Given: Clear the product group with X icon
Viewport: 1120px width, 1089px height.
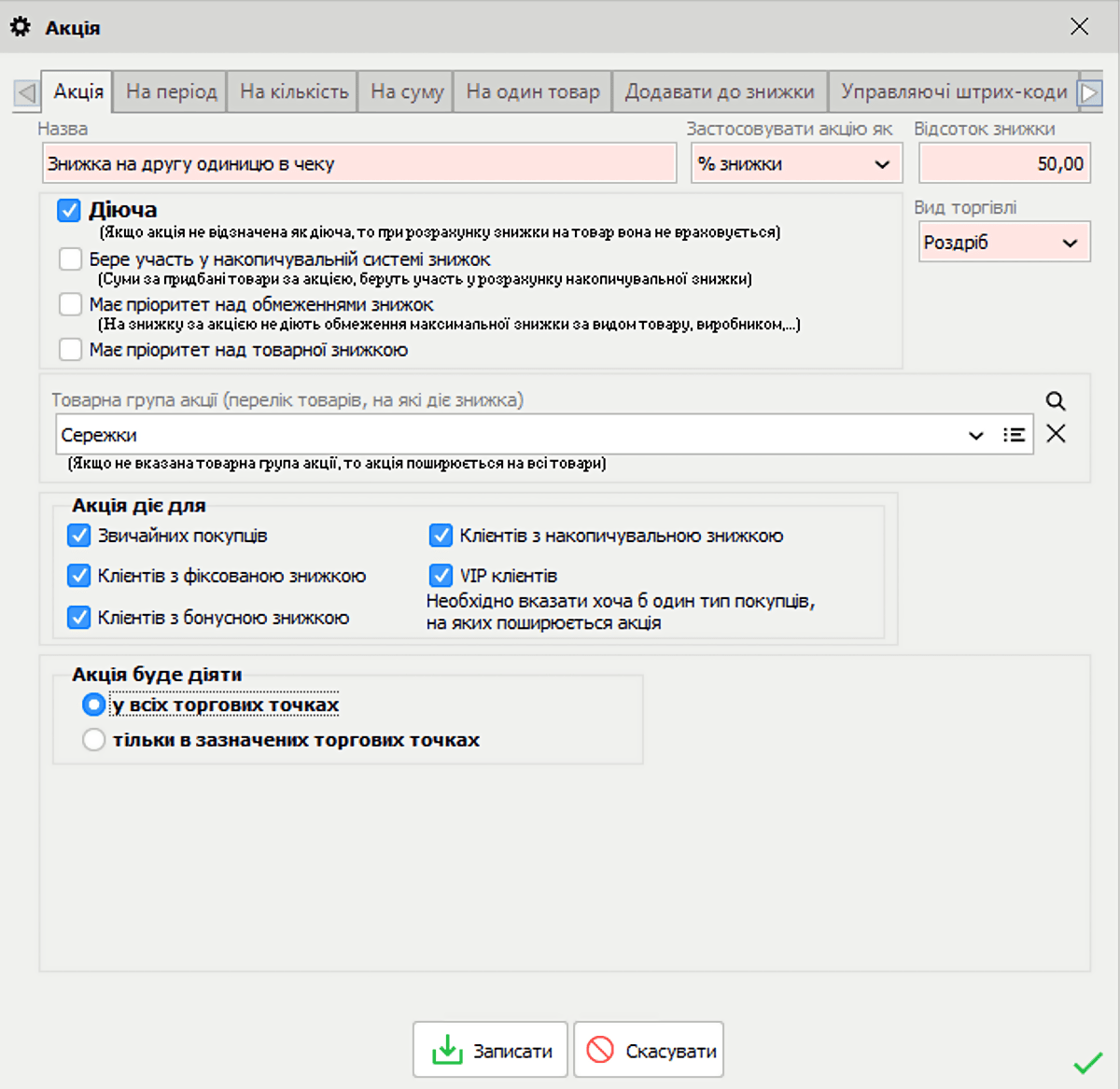Looking at the screenshot, I should (1056, 434).
